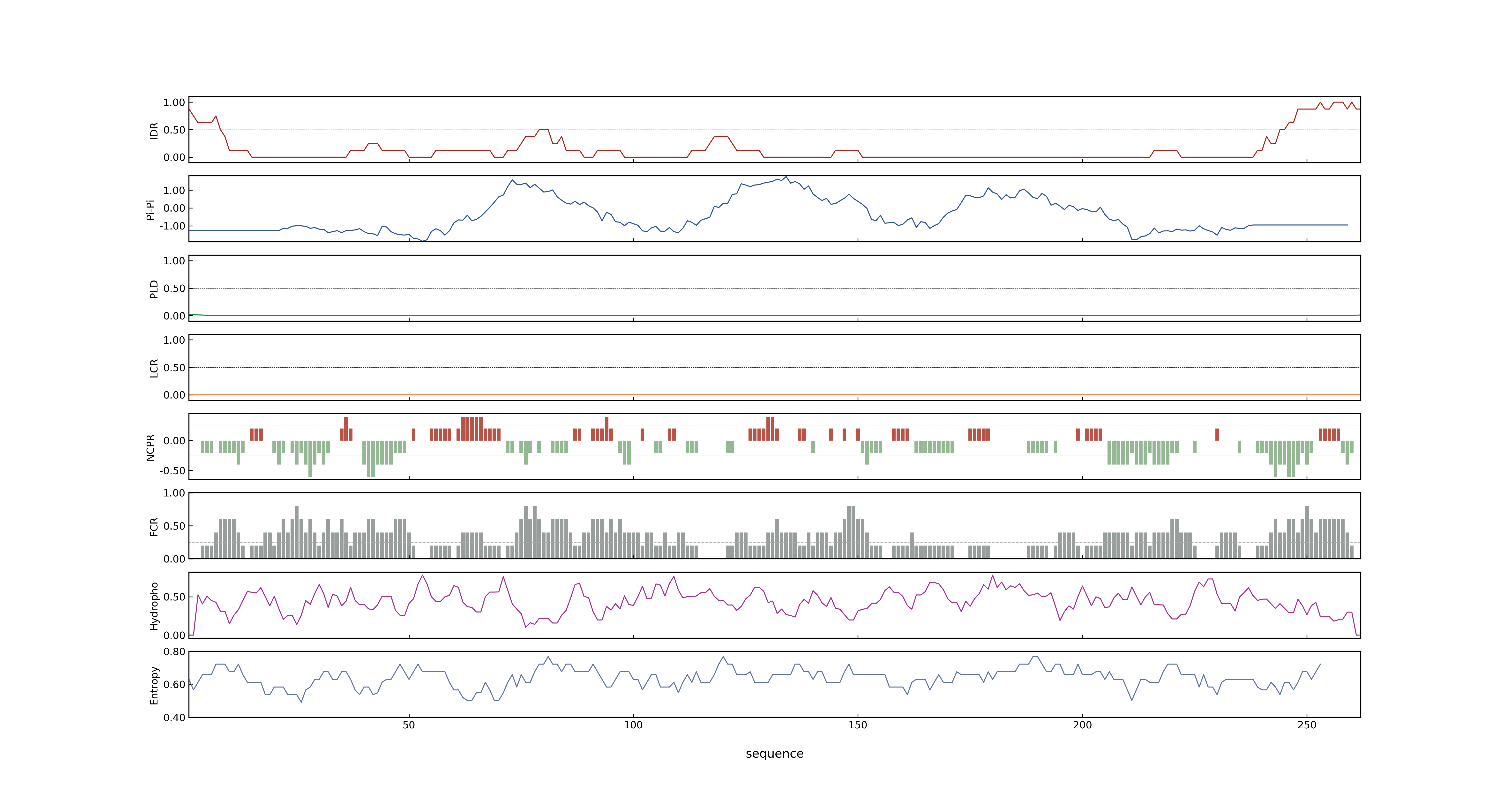
Task: Click the x-axis tick label 200
Action: tap(1082, 725)
